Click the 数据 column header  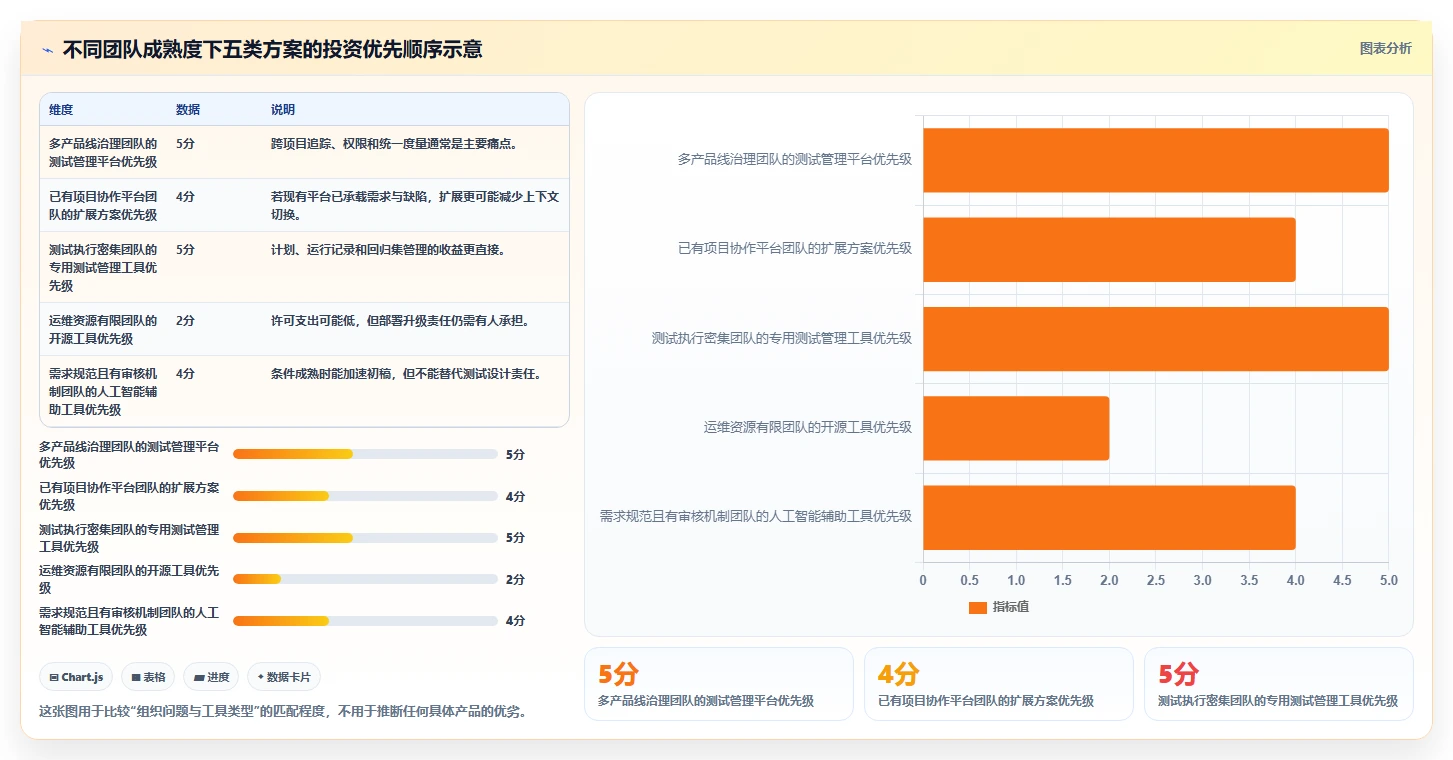[188, 110]
